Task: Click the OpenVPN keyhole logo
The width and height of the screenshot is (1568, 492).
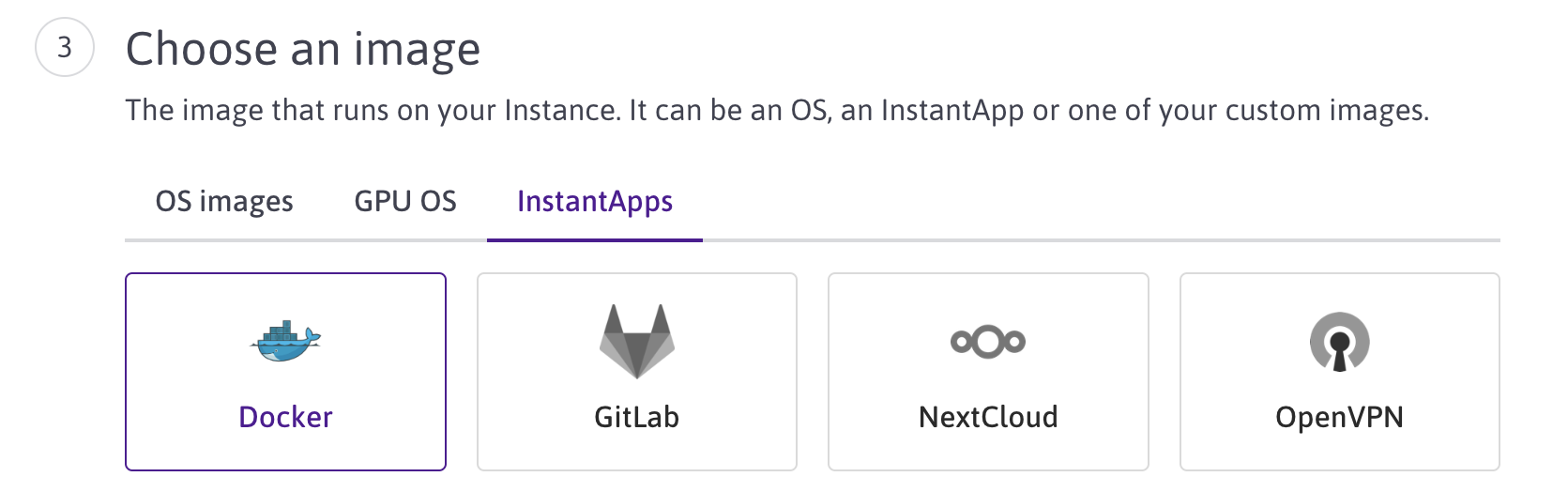Action: pyautogui.click(x=1339, y=342)
